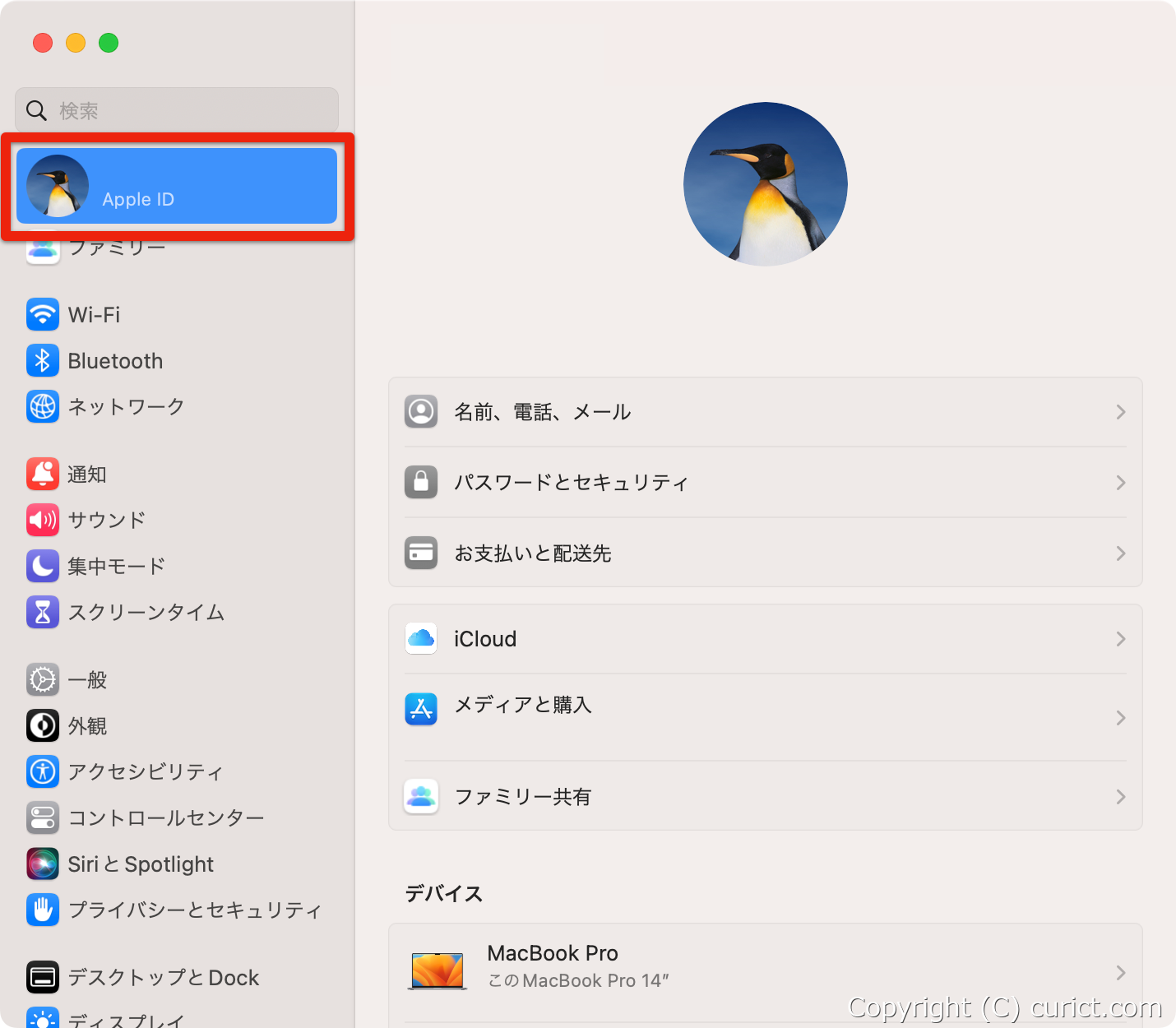Expand the ファミリー共有 row chevron
This screenshot has width=1176, height=1028.
coord(1121,797)
